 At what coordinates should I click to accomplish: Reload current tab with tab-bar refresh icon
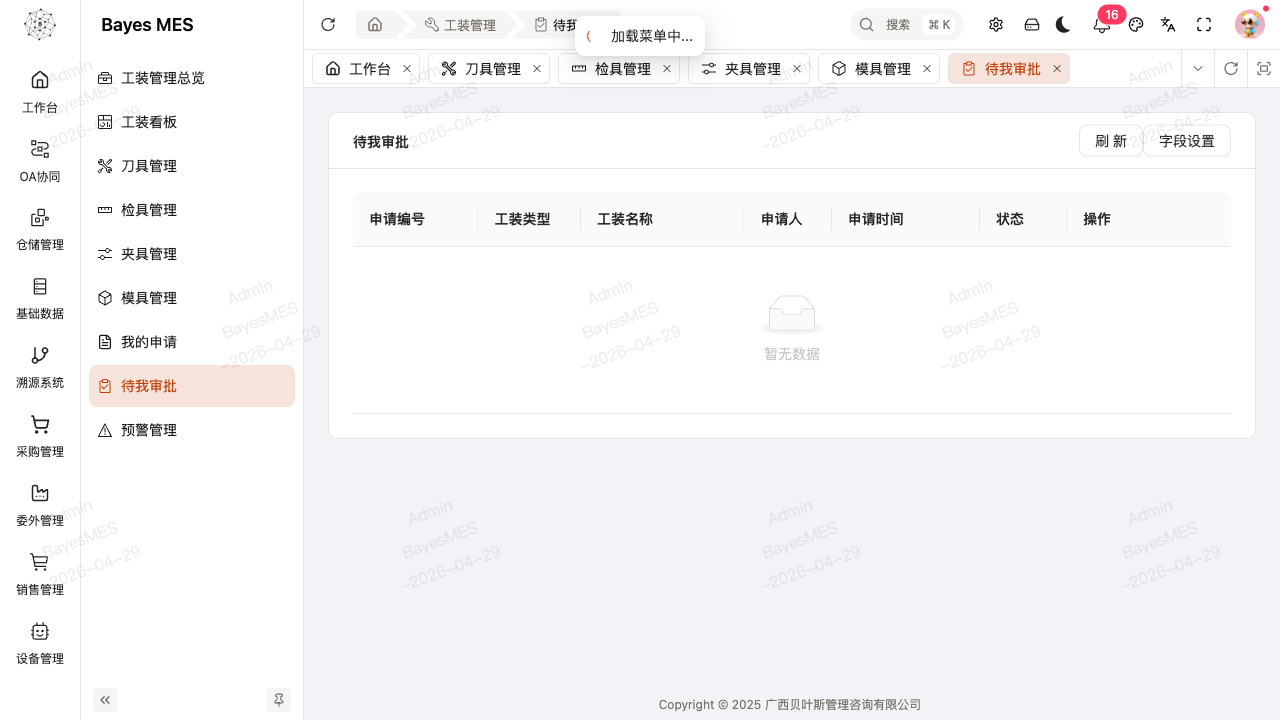point(1231,69)
